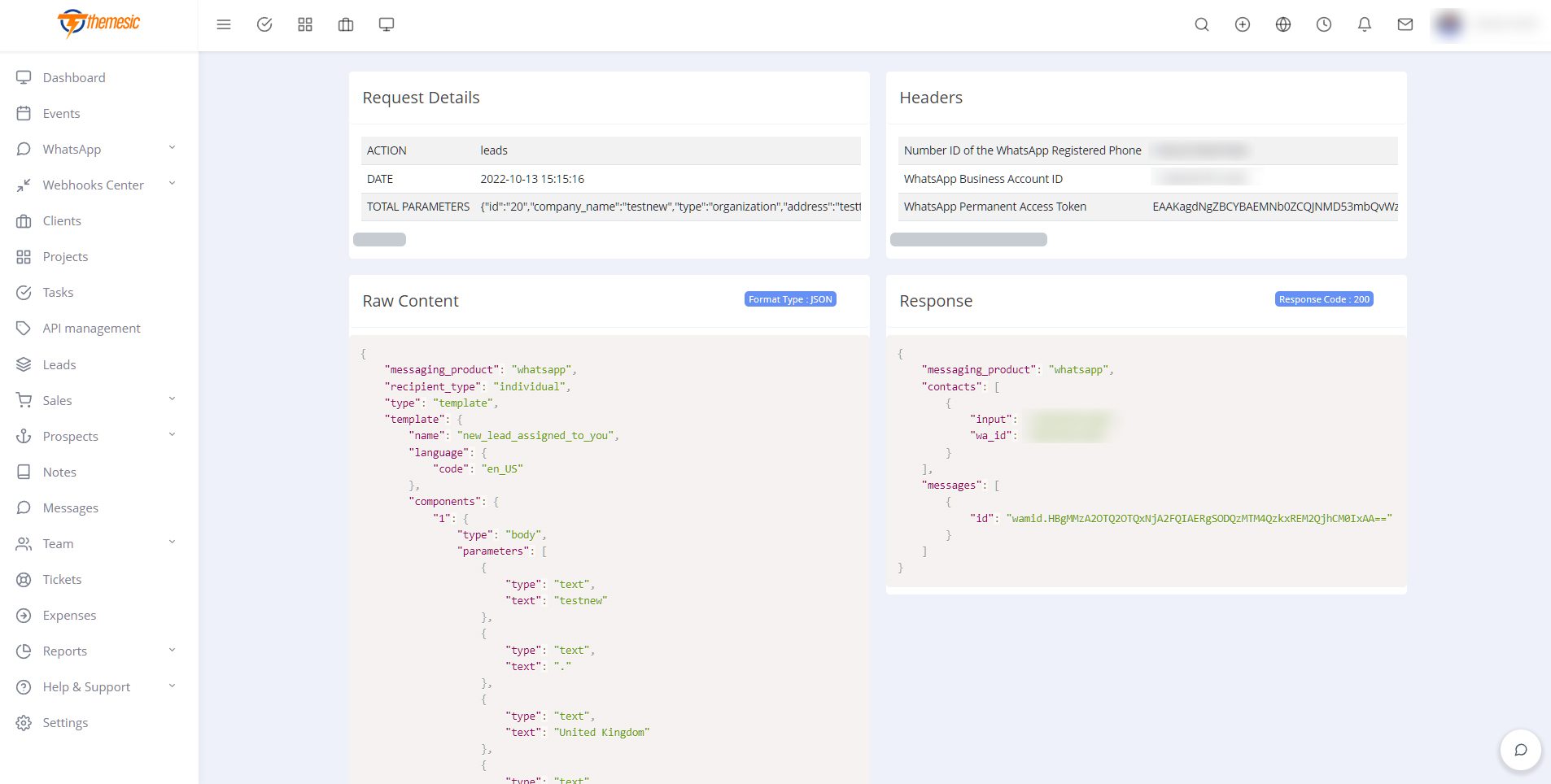Click the grid icon in top toolbar
Screen dimensions: 1551x784
pos(305,24)
